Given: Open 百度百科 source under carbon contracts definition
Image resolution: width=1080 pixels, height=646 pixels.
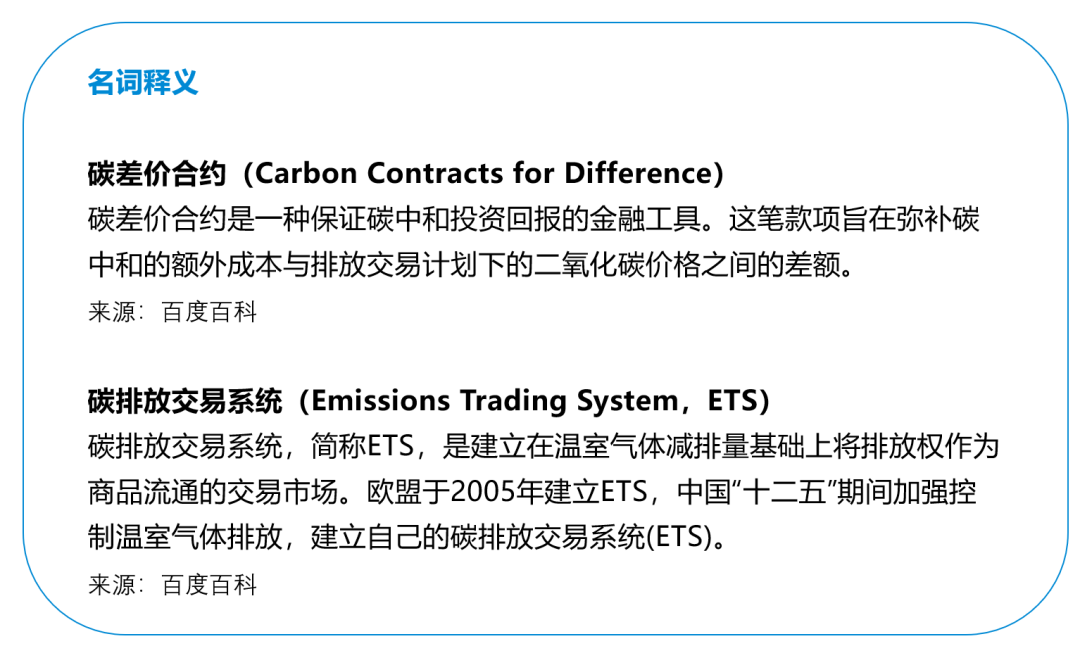Looking at the screenshot, I should [209, 313].
